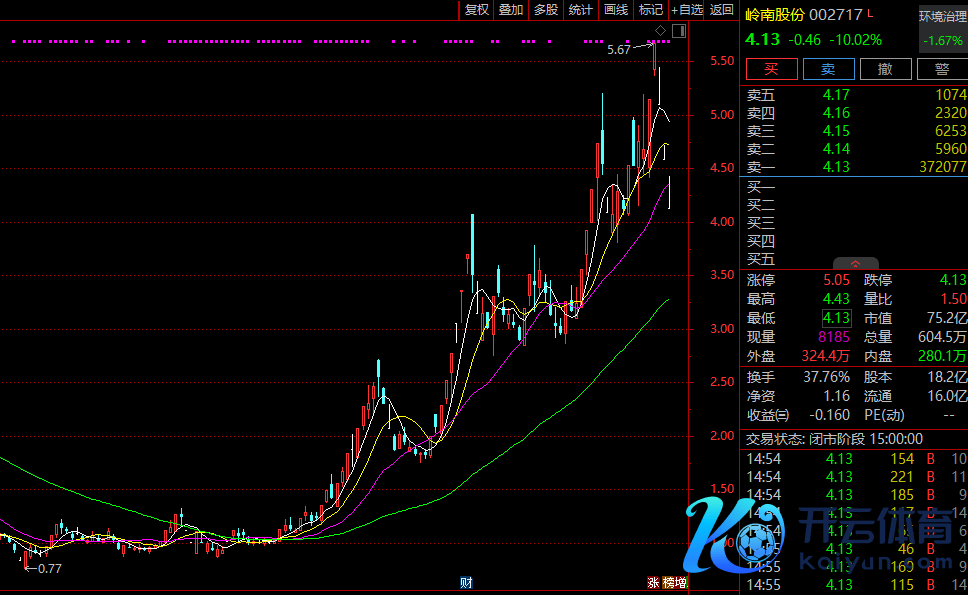Open the 叠加 overlay menu
968x595 pixels.
511,10
